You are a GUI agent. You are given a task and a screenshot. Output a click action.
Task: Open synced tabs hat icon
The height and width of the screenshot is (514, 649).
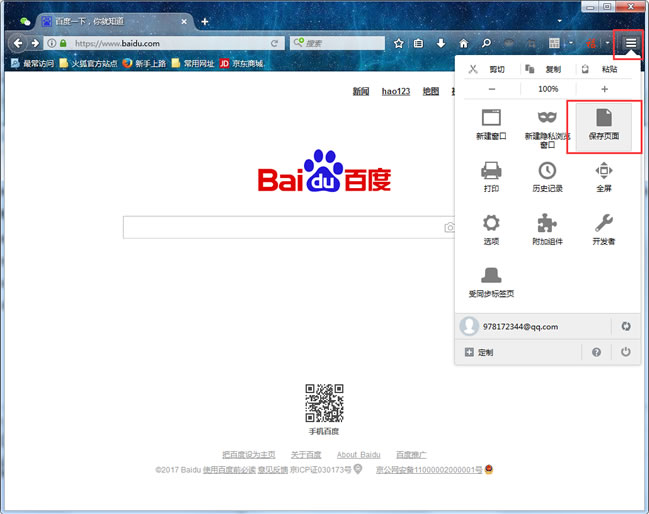click(491, 275)
